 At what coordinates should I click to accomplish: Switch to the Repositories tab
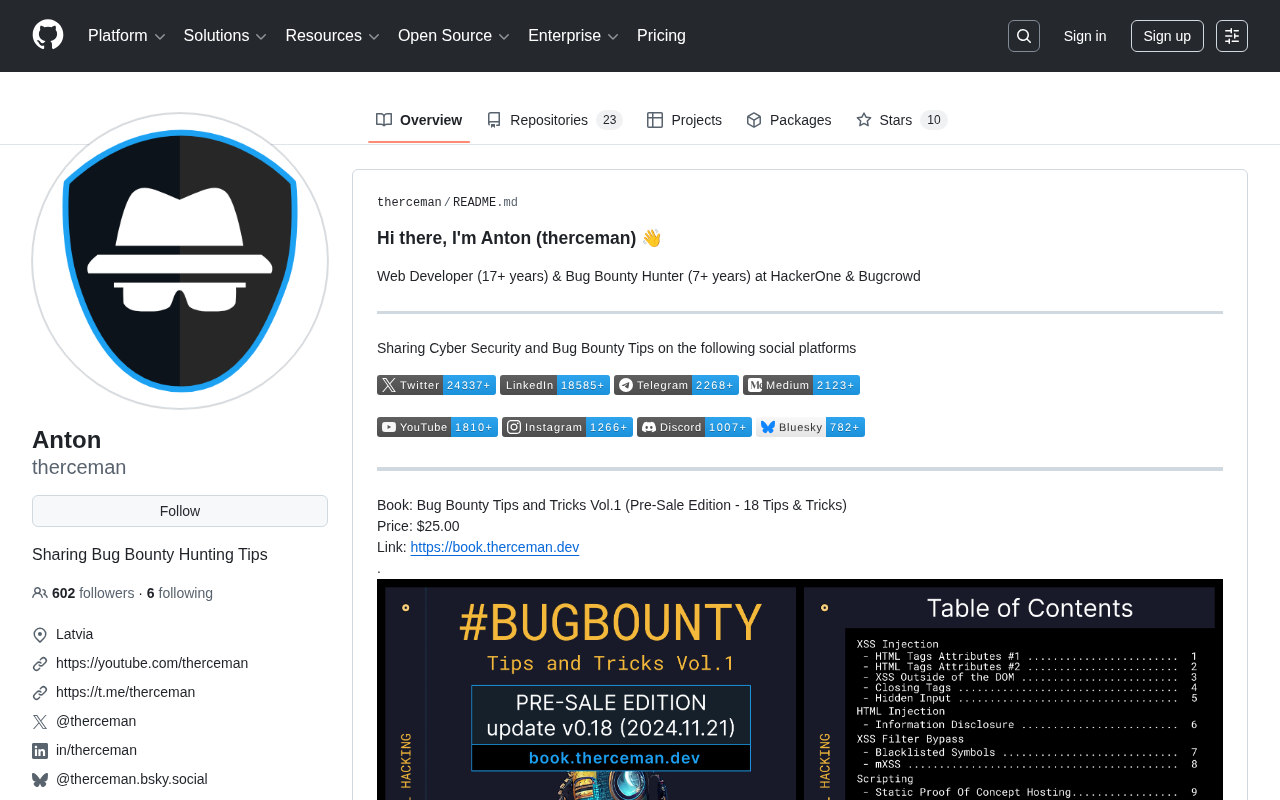click(554, 120)
